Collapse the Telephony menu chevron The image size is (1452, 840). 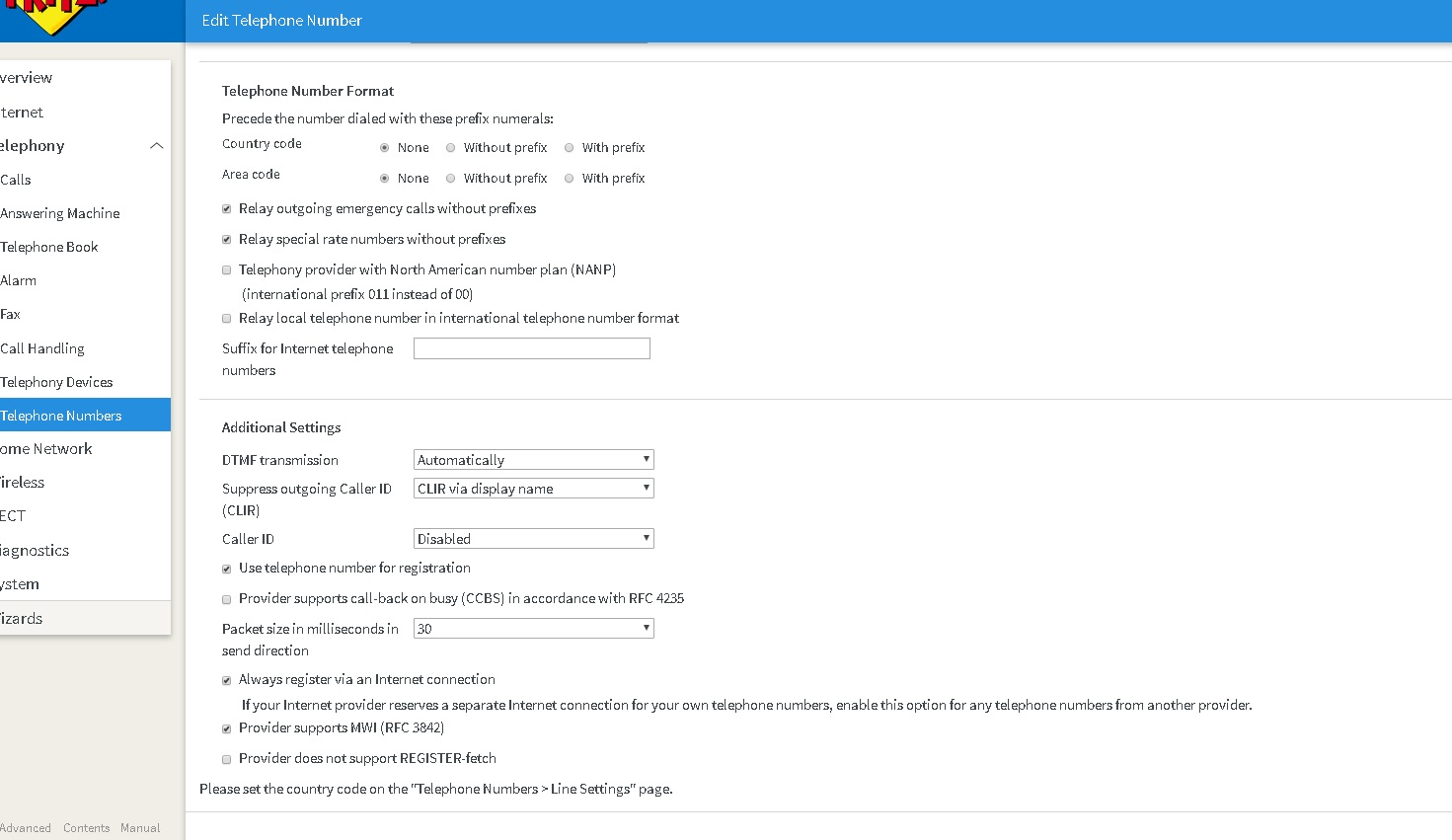tap(156, 146)
